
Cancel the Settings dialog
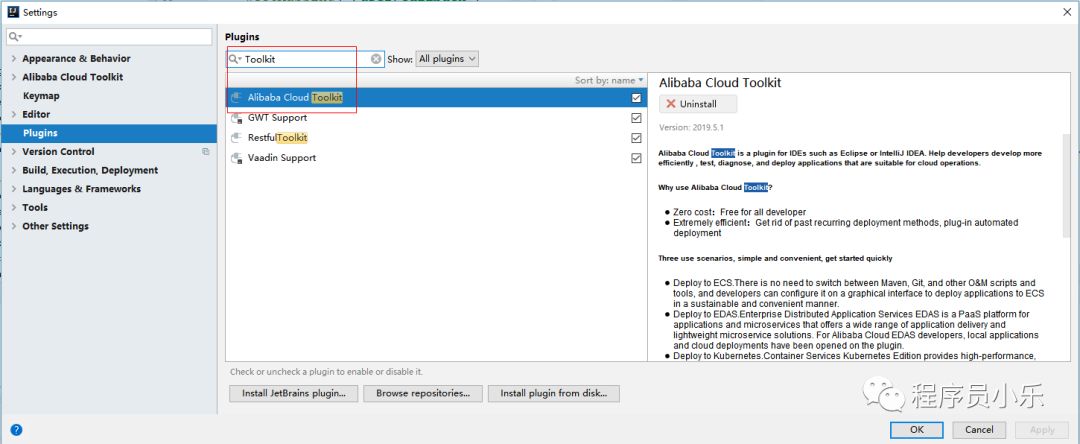(x=979, y=430)
